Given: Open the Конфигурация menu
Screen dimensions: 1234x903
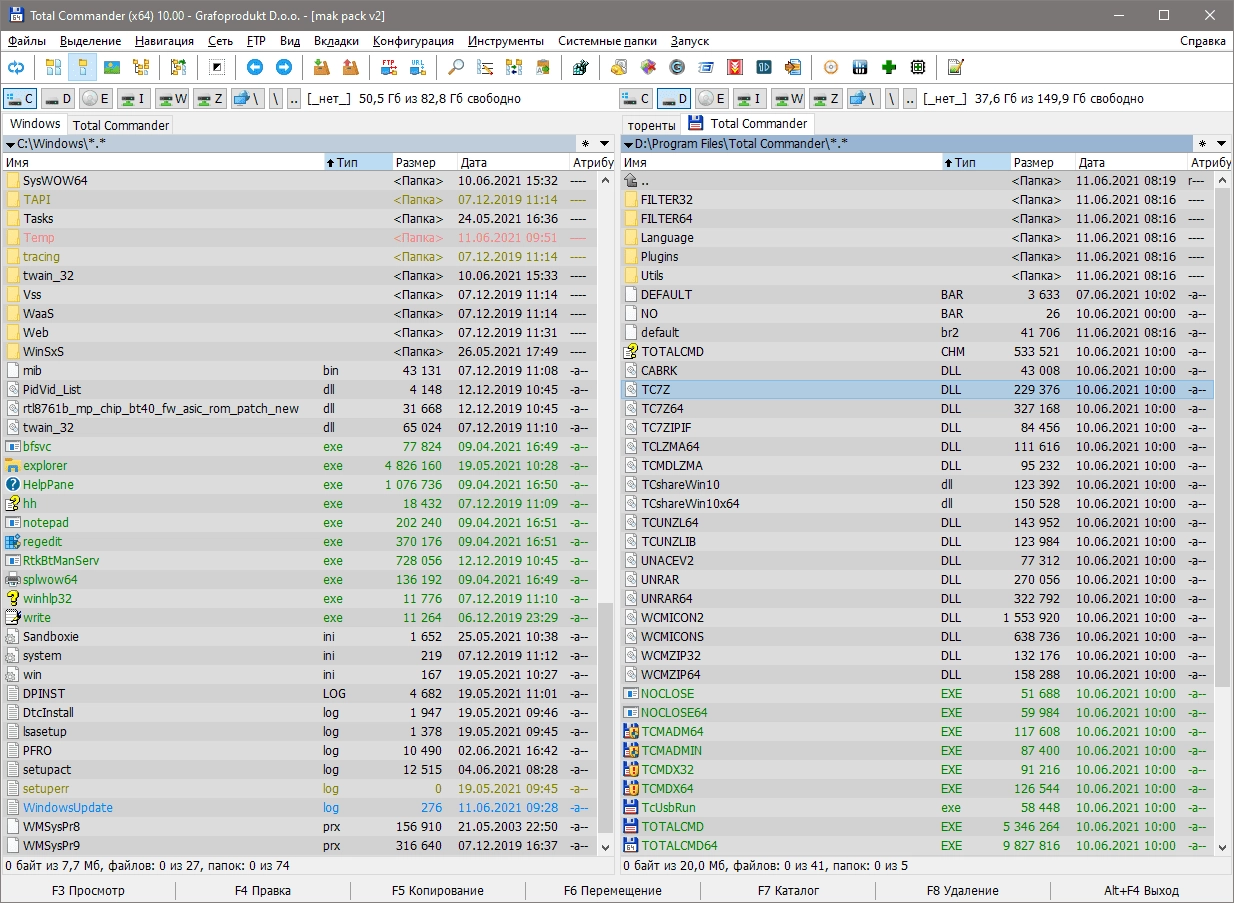Looking at the screenshot, I should (413, 41).
